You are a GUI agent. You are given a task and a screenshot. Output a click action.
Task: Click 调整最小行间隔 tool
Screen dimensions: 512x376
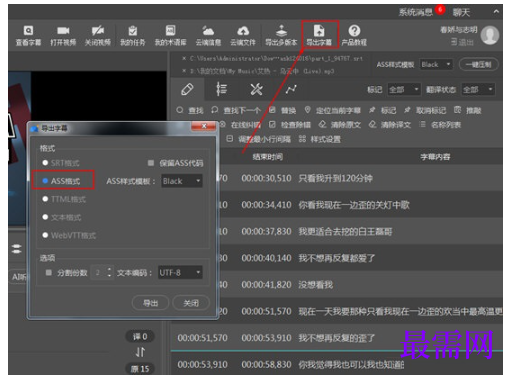point(258,139)
